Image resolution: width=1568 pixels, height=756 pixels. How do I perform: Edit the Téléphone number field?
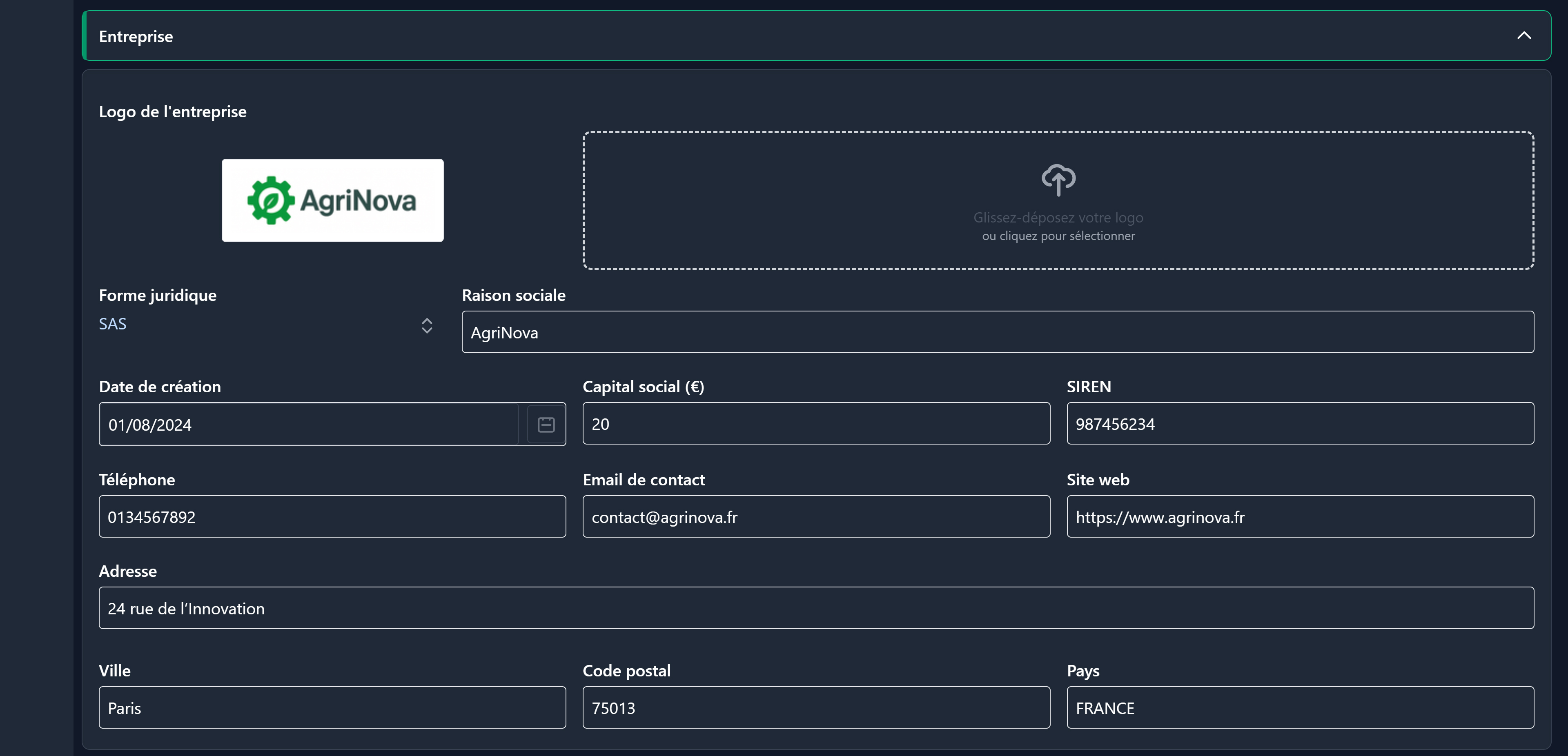pos(332,517)
